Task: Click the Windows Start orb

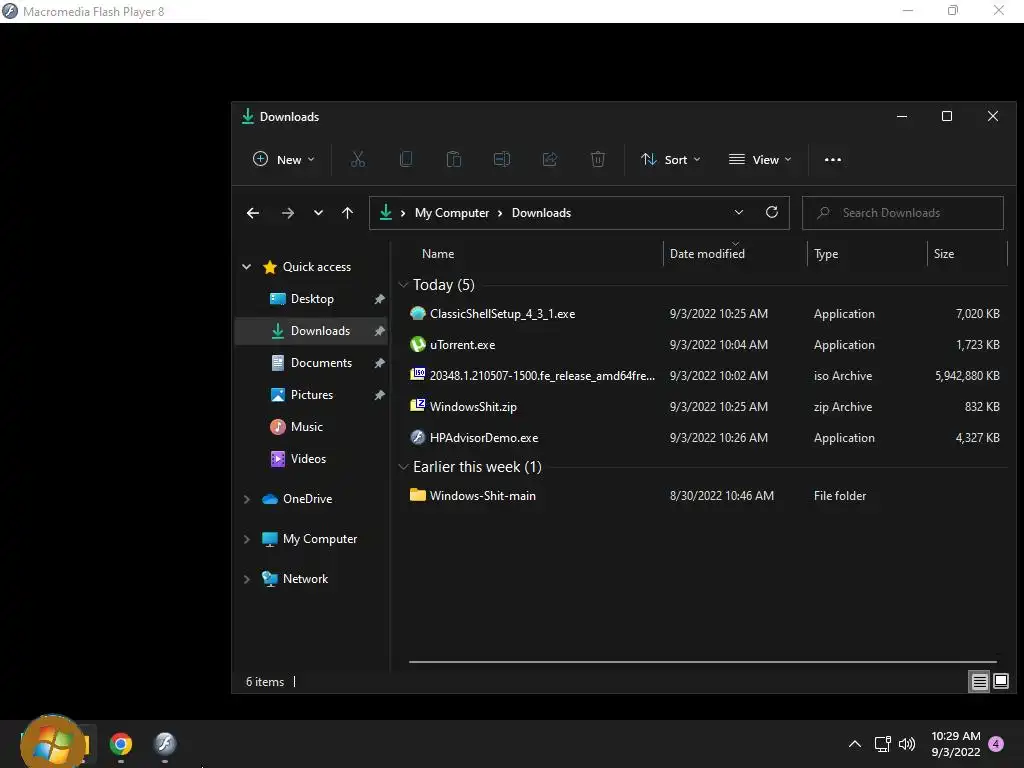Action: pos(53,744)
